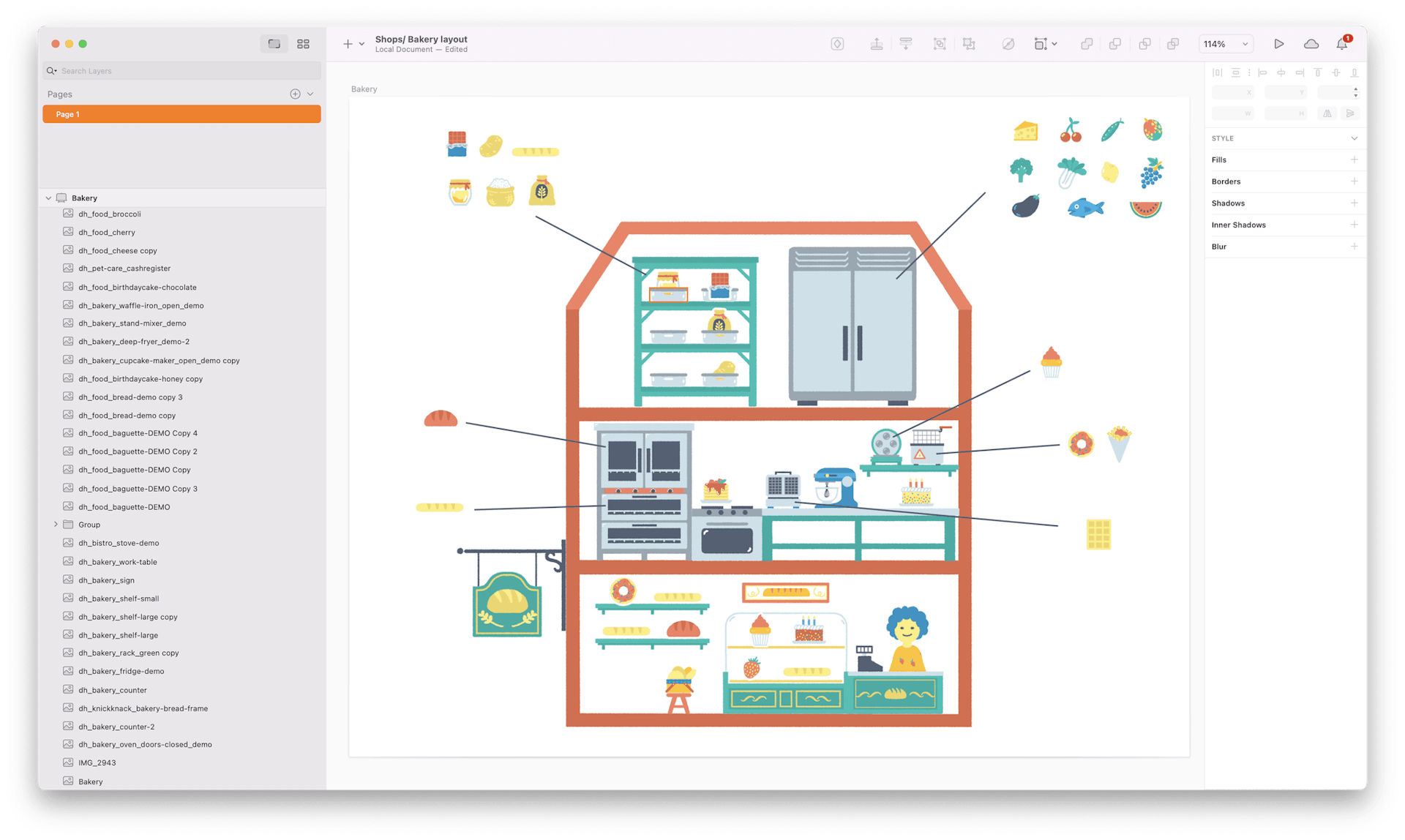1405x840 pixels.
Task: Click the rotation field stepper arrows
Action: pyautogui.click(x=1356, y=92)
